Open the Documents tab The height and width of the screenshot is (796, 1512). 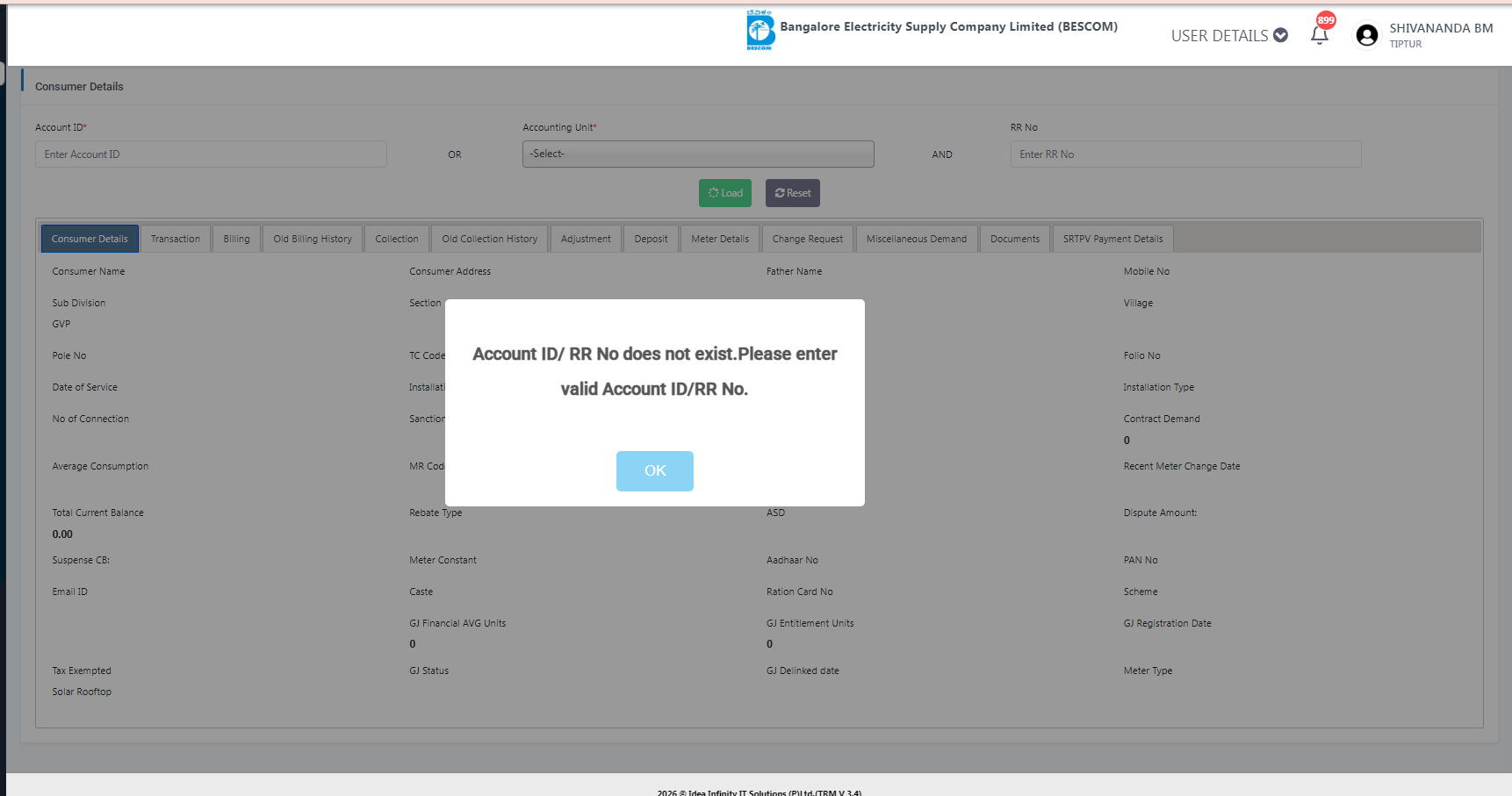[1015, 239]
